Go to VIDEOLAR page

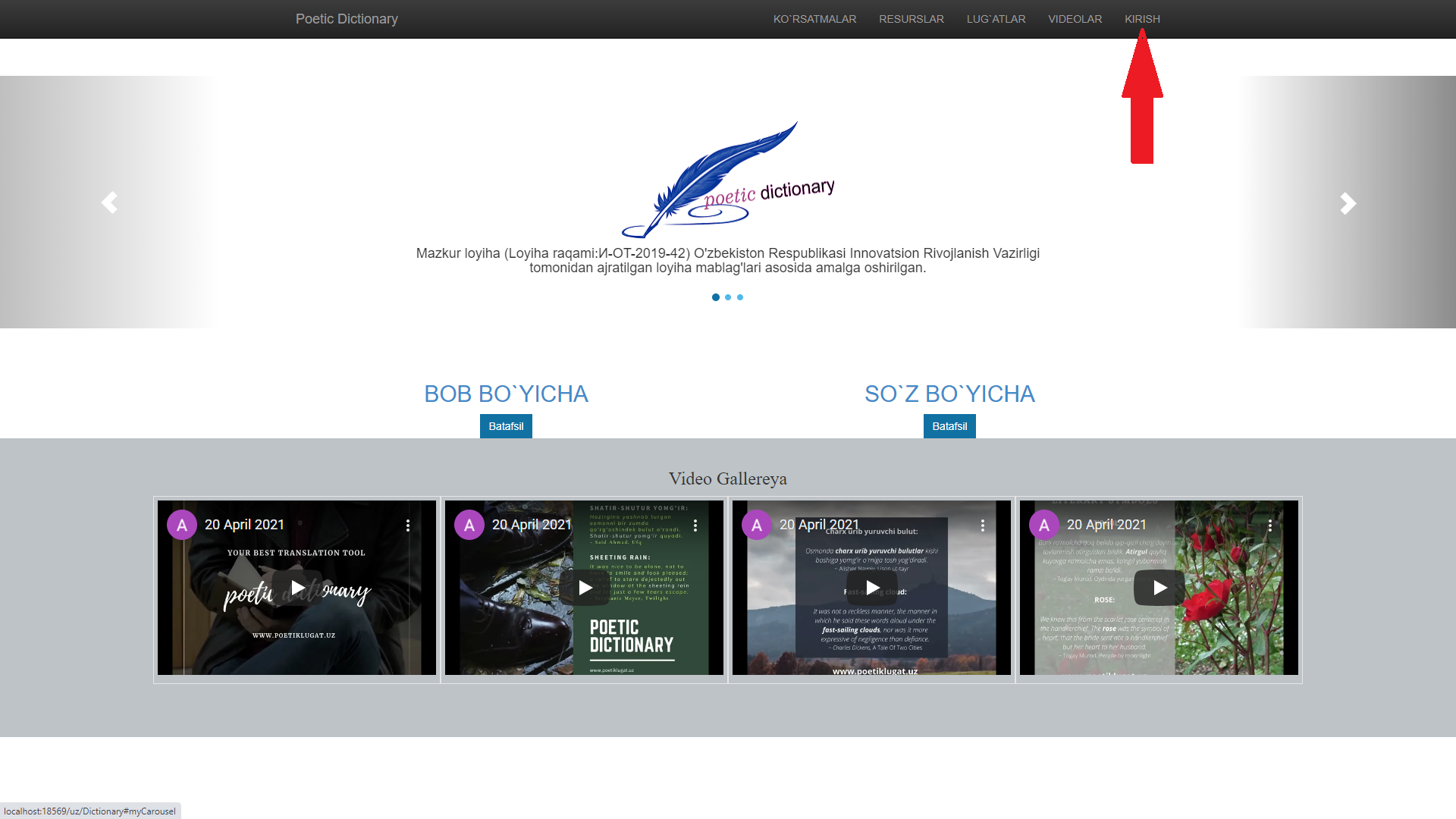1075,19
